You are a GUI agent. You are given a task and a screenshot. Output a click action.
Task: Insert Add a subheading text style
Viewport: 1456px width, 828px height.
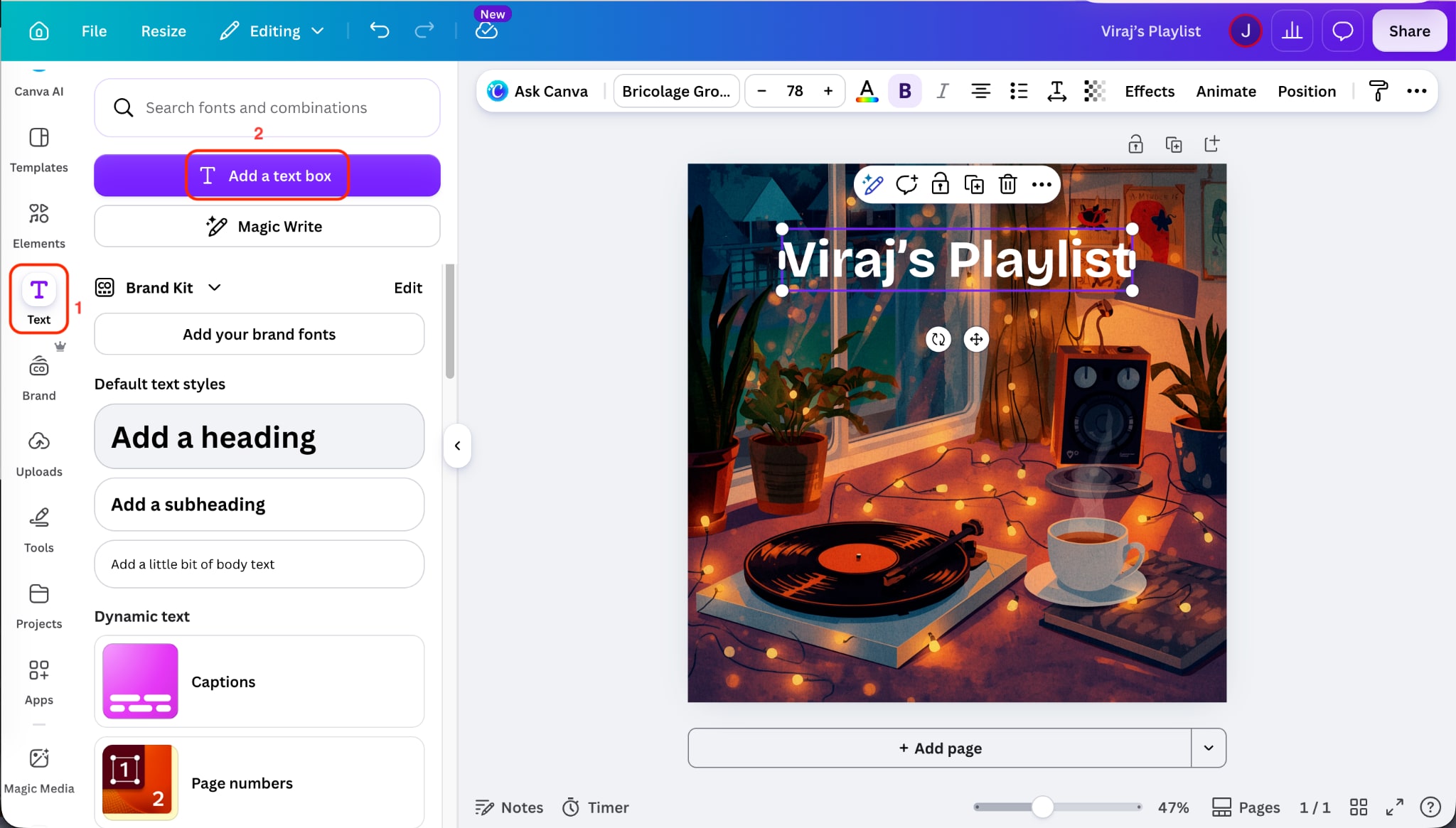[259, 504]
